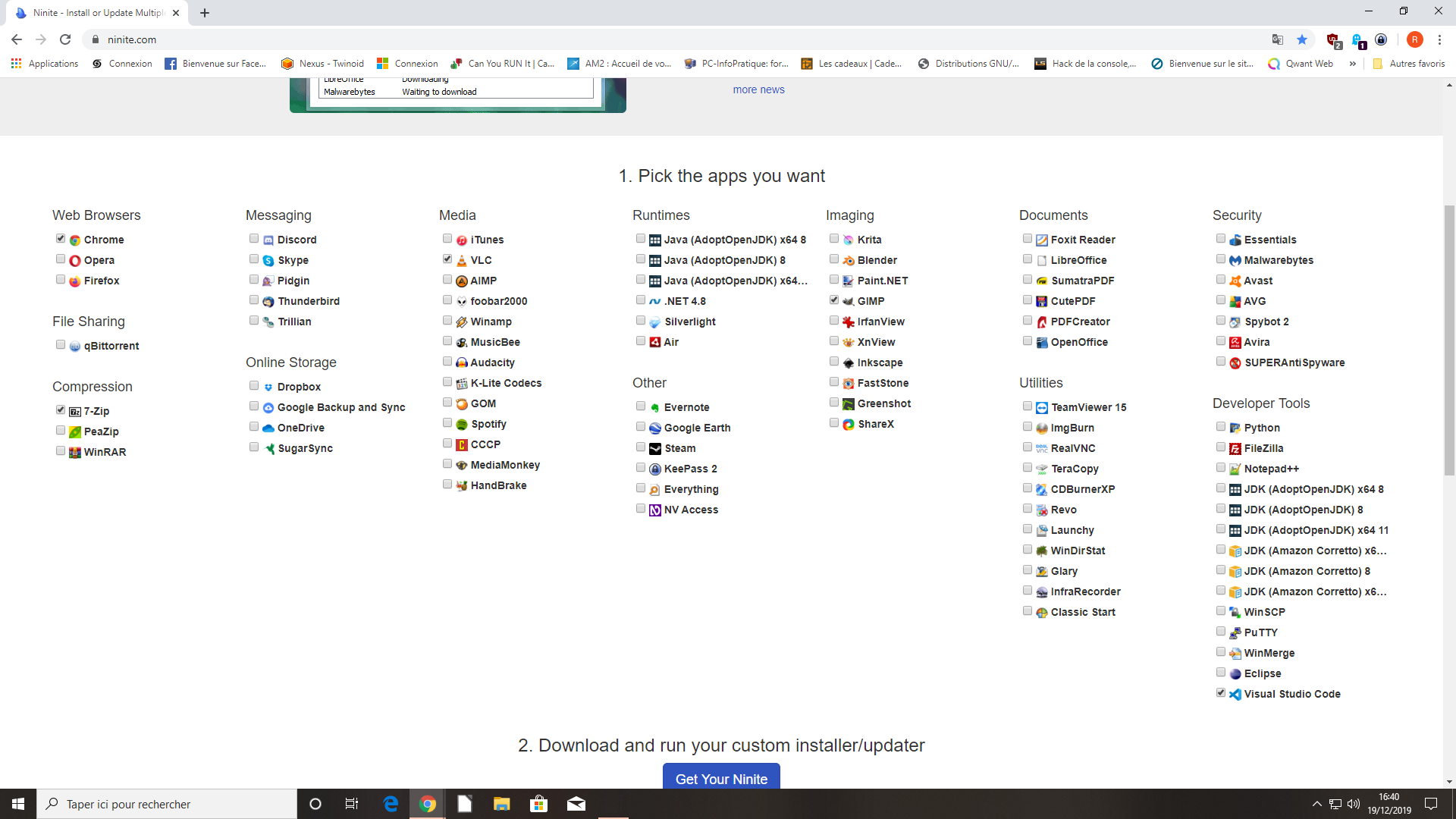Click the Skype icon in Messaging

pyautogui.click(x=268, y=261)
